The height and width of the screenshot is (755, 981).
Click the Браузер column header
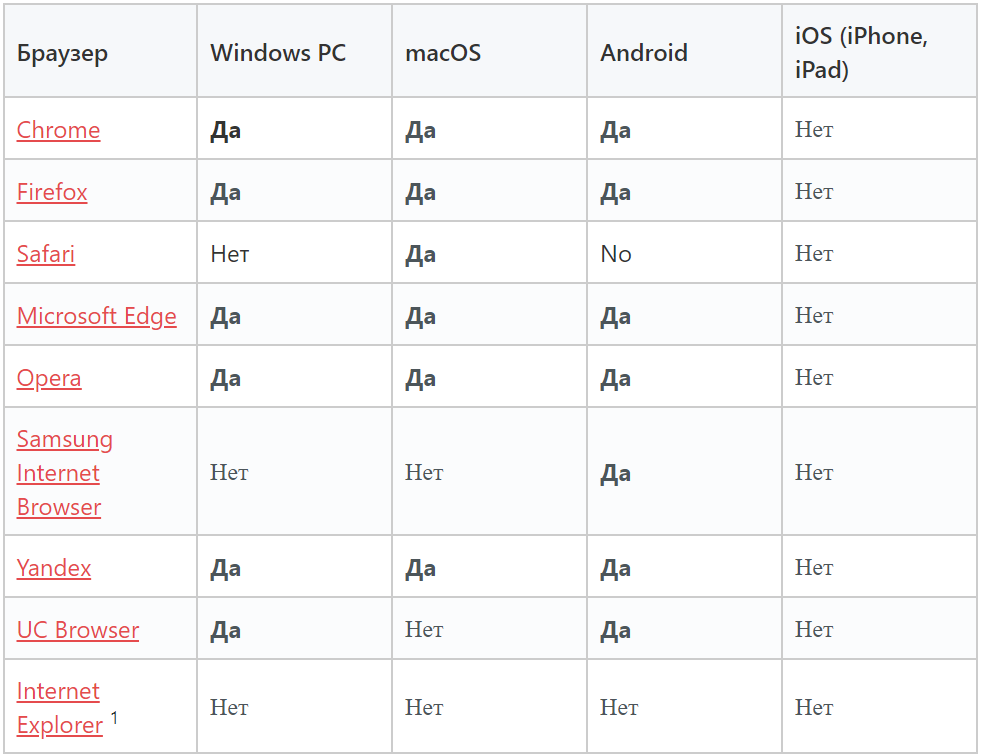62,53
